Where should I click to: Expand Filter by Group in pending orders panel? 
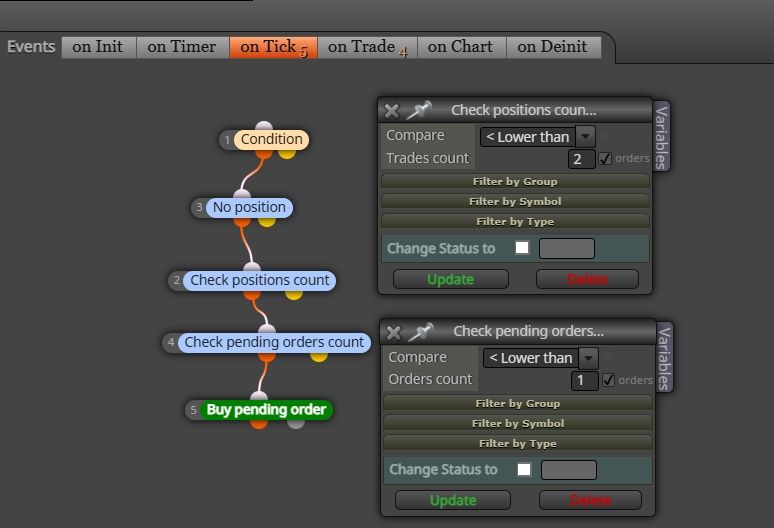518,404
